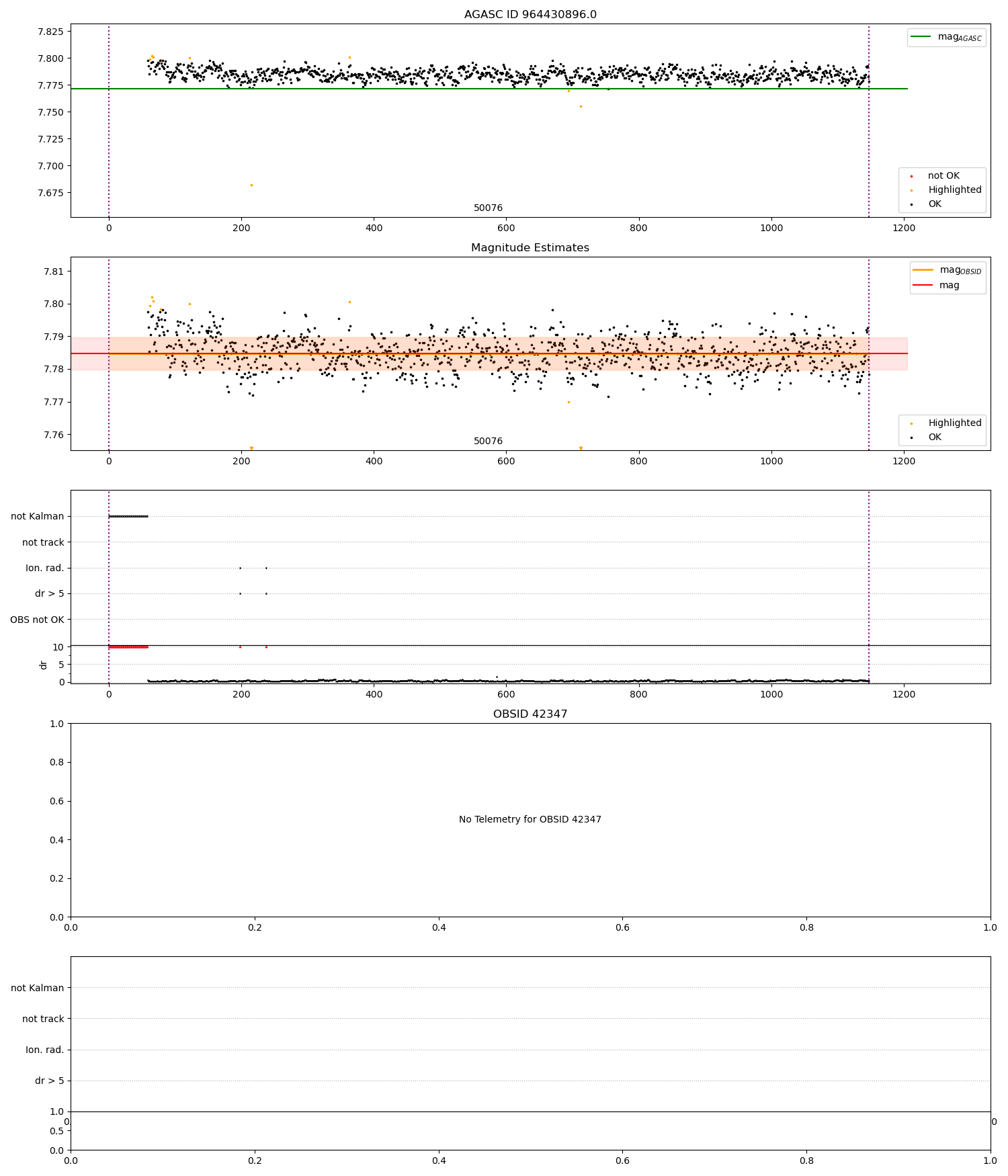Click the red 'mag' legend entry
The height and width of the screenshot is (1176, 1008).
click(936, 285)
